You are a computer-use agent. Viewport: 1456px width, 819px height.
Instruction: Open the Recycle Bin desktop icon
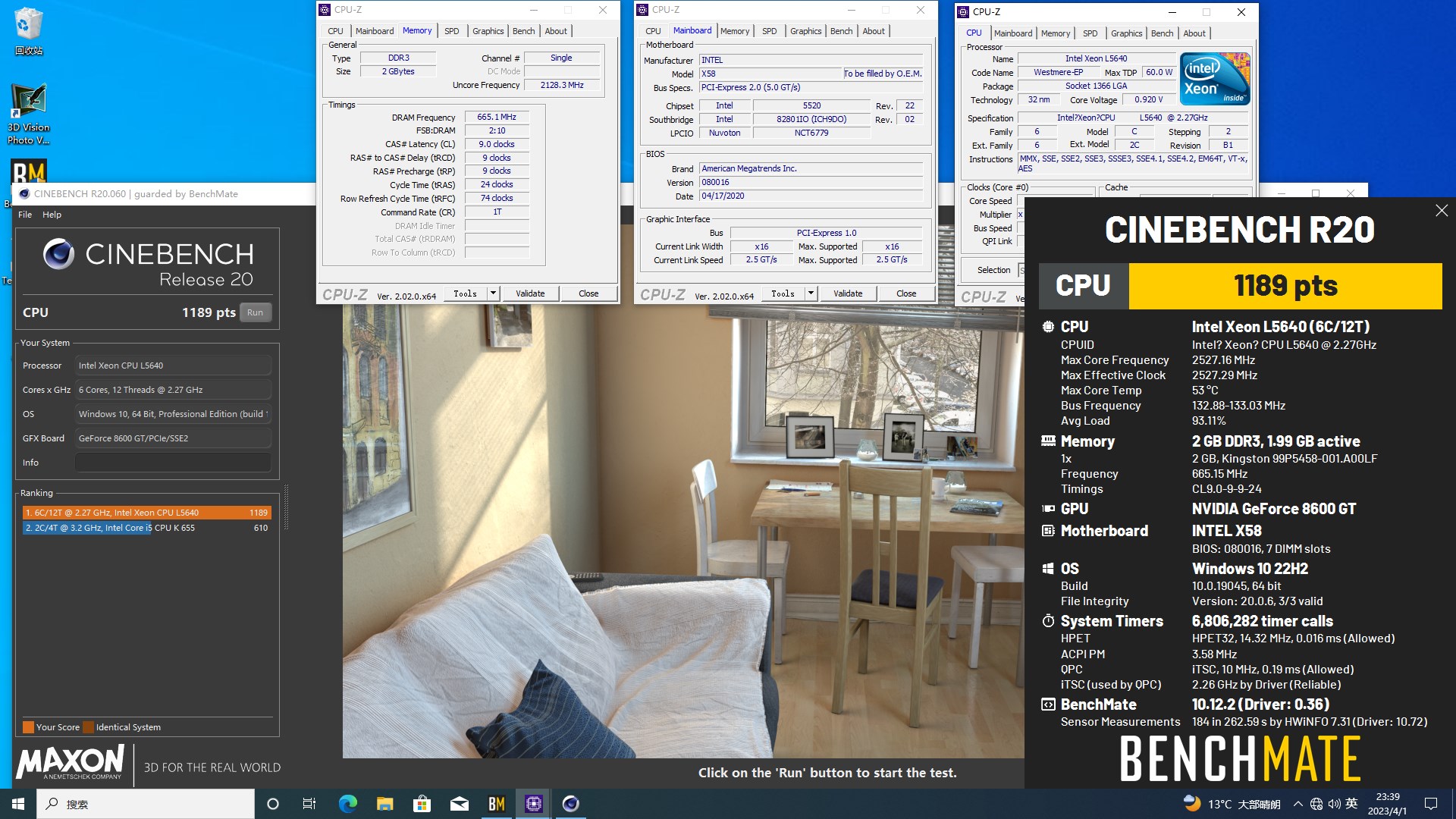[x=28, y=30]
